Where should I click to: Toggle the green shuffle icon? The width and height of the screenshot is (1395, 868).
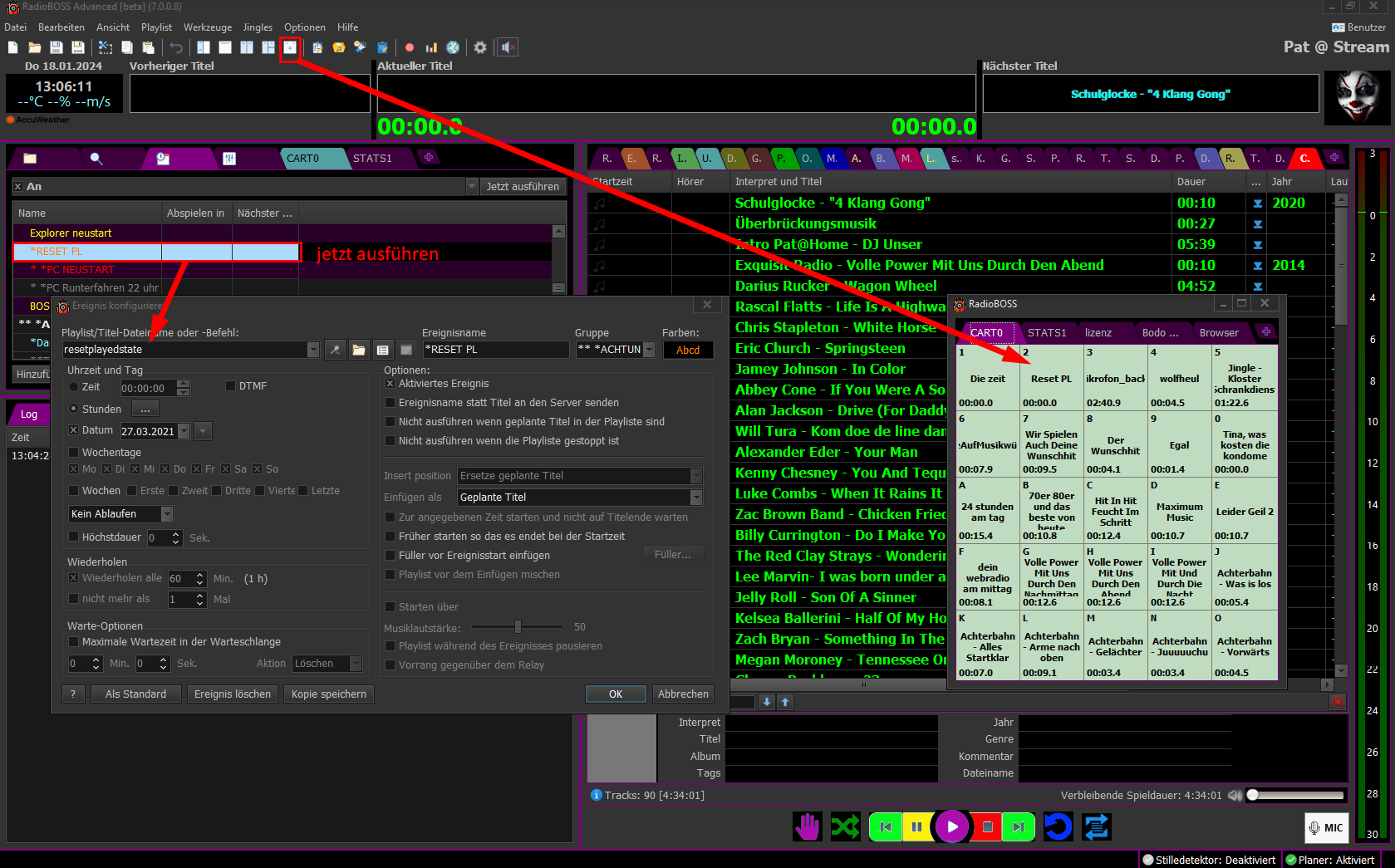tap(846, 826)
